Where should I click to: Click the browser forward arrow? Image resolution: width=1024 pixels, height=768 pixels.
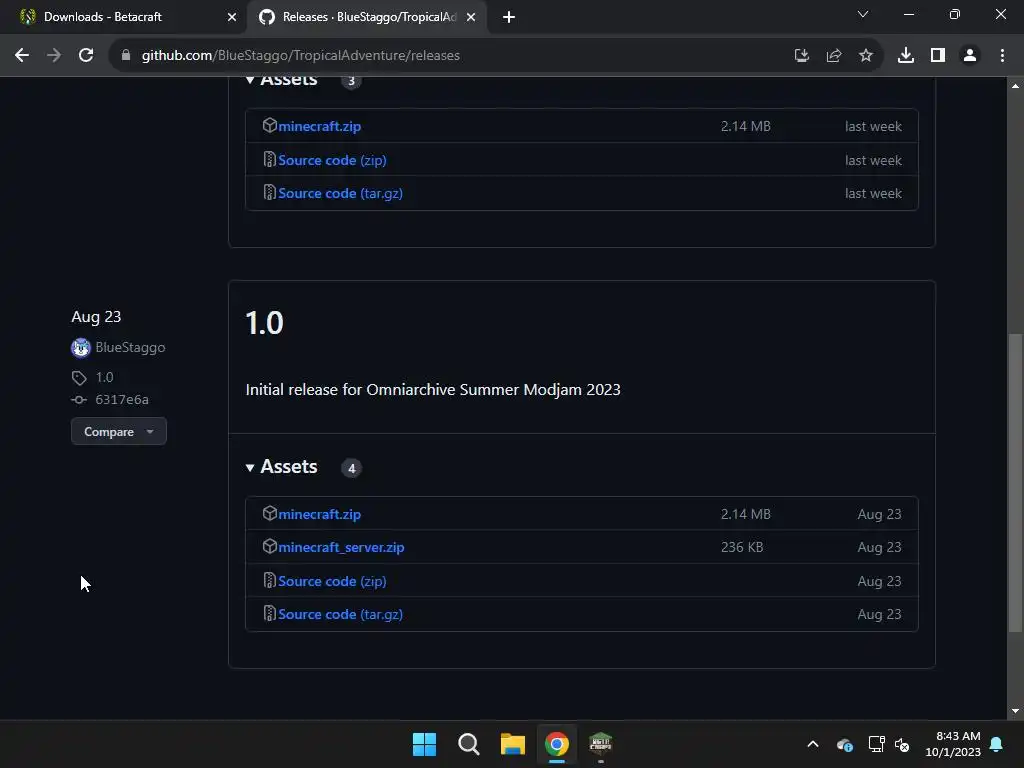(x=54, y=56)
